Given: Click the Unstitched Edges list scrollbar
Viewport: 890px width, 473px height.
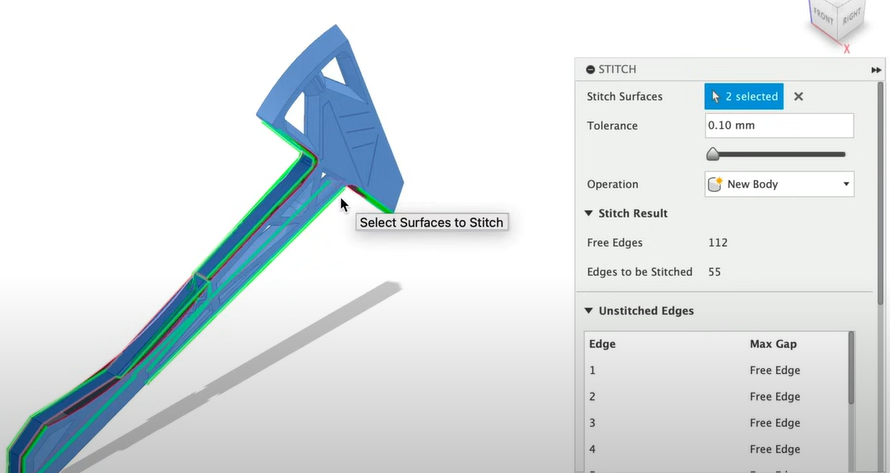Looking at the screenshot, I should (x=852, y=370).
